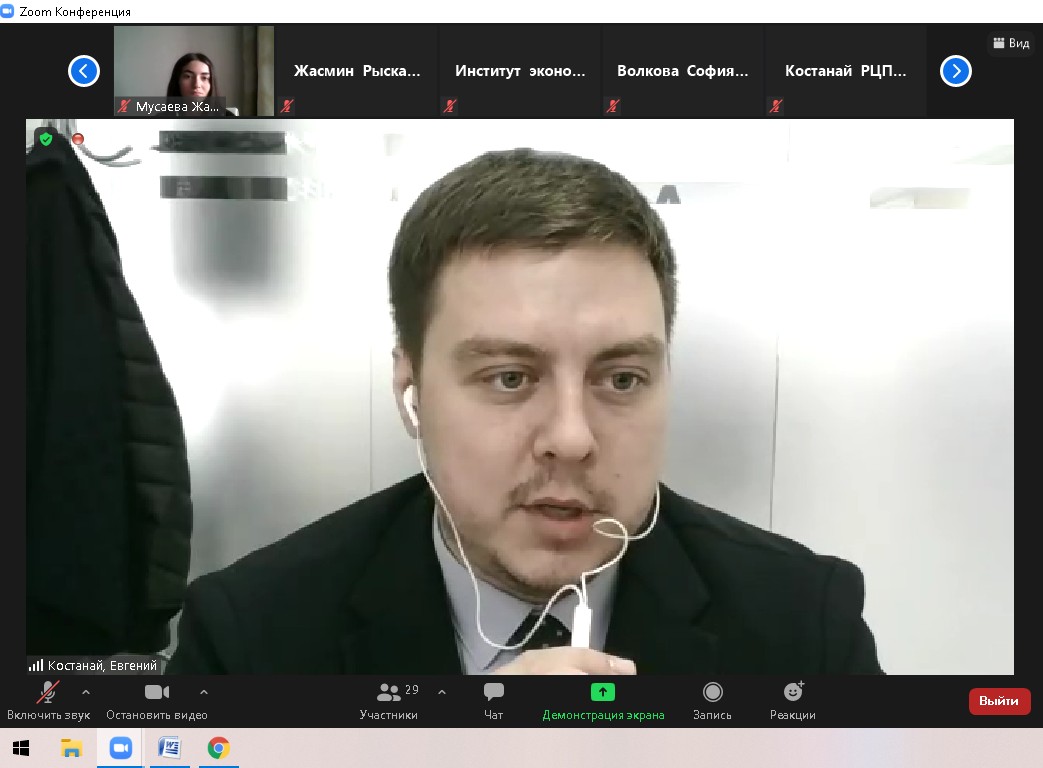The width and height of the screenshot is (1043, 768).
Task: Select Мусаева Жа... video thumbnail
Action: [194, 71]
